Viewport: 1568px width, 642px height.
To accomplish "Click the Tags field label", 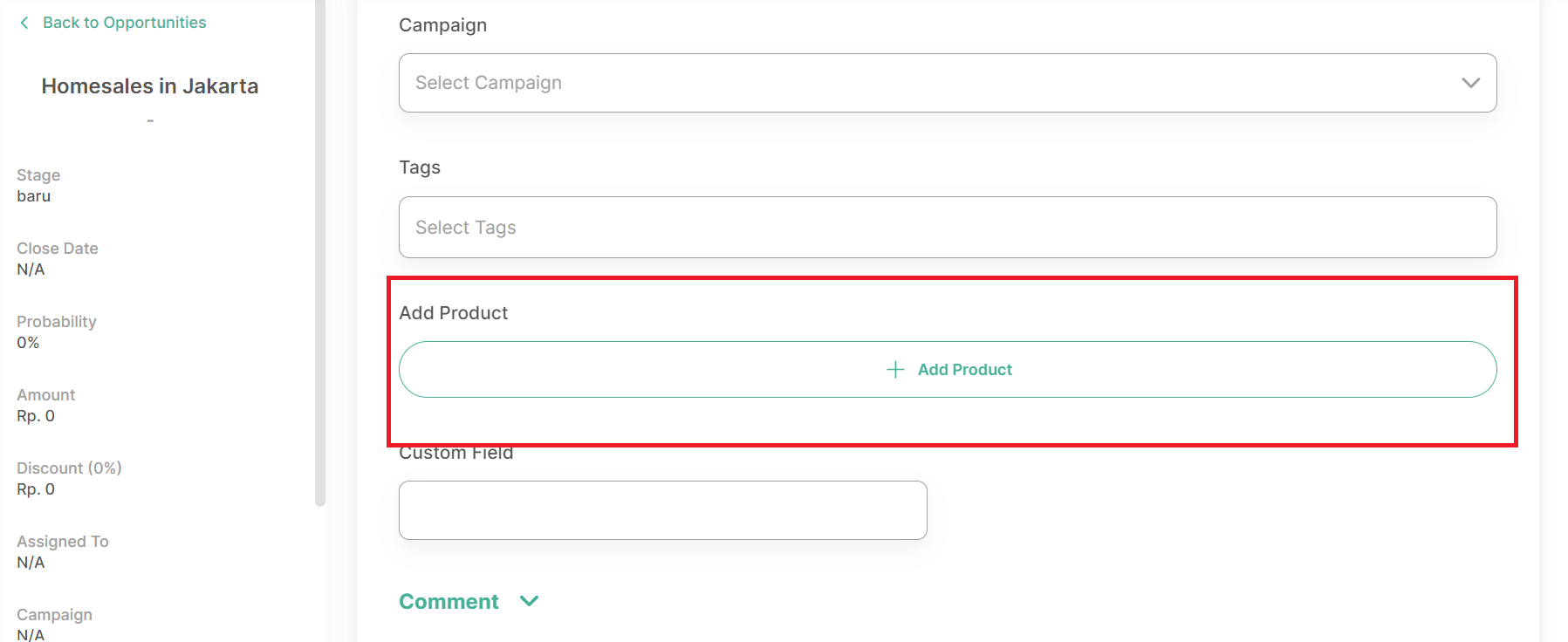I will [420, 167].
